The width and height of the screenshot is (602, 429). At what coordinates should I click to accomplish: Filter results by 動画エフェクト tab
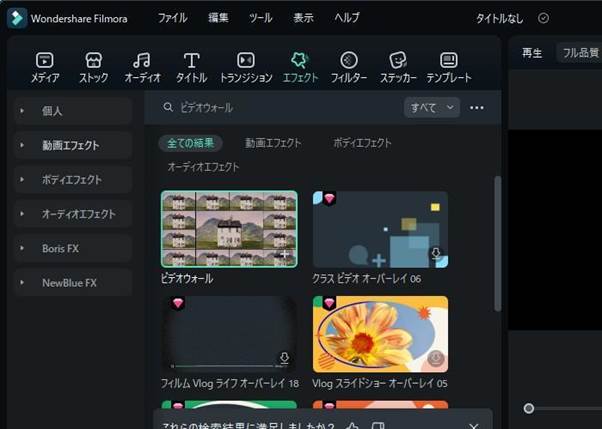coord(273,143)
